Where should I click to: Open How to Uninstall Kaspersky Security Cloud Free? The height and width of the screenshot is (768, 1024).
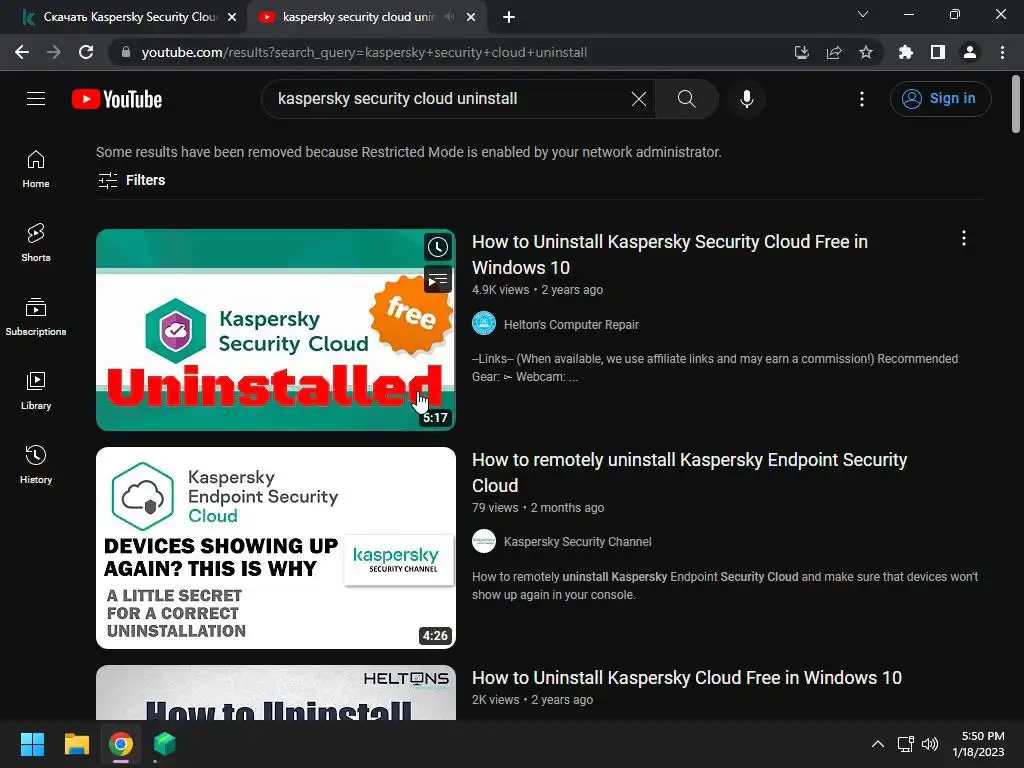click(669, 255)
